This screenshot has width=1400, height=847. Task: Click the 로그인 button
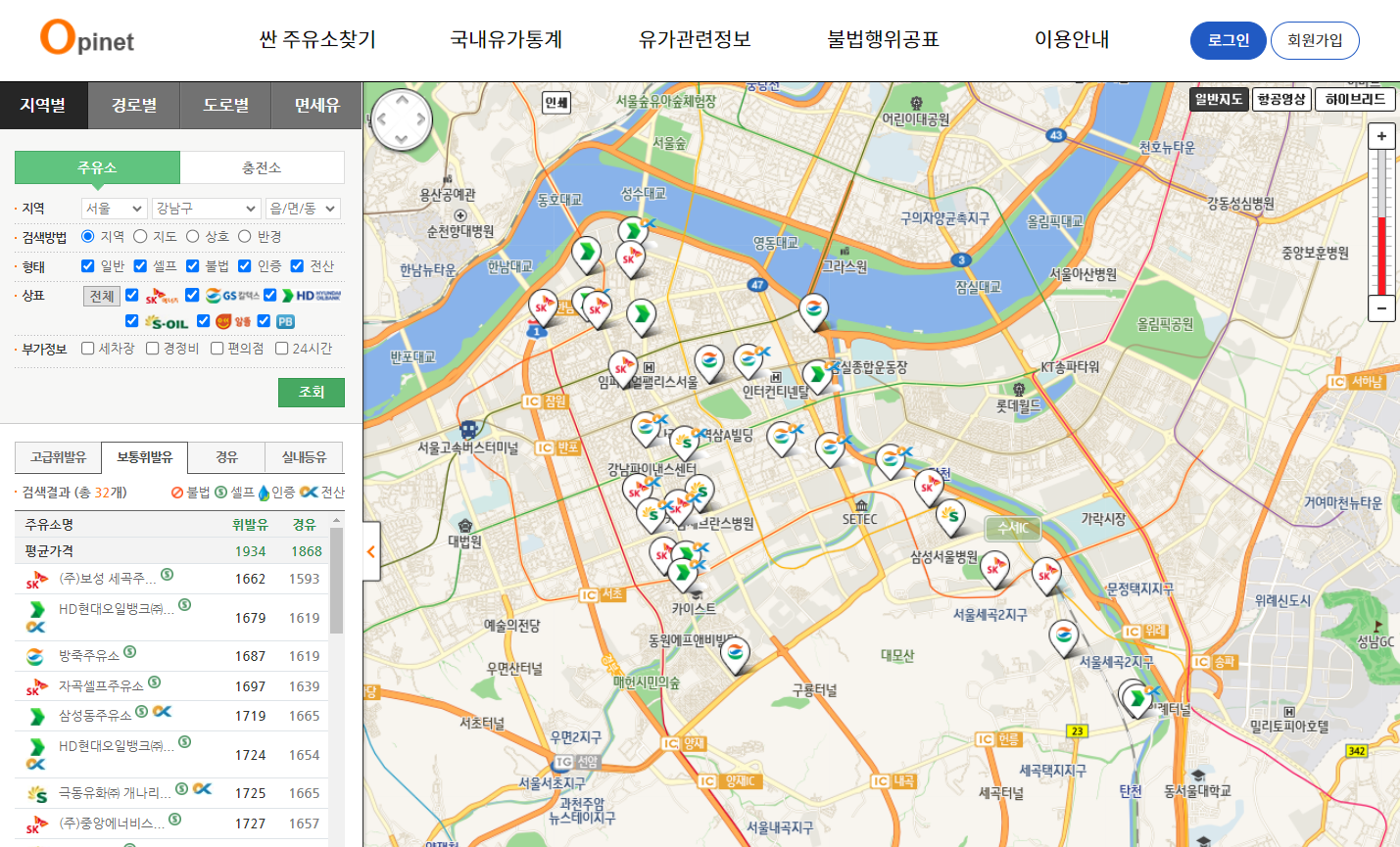click(x=1229, y=40)
